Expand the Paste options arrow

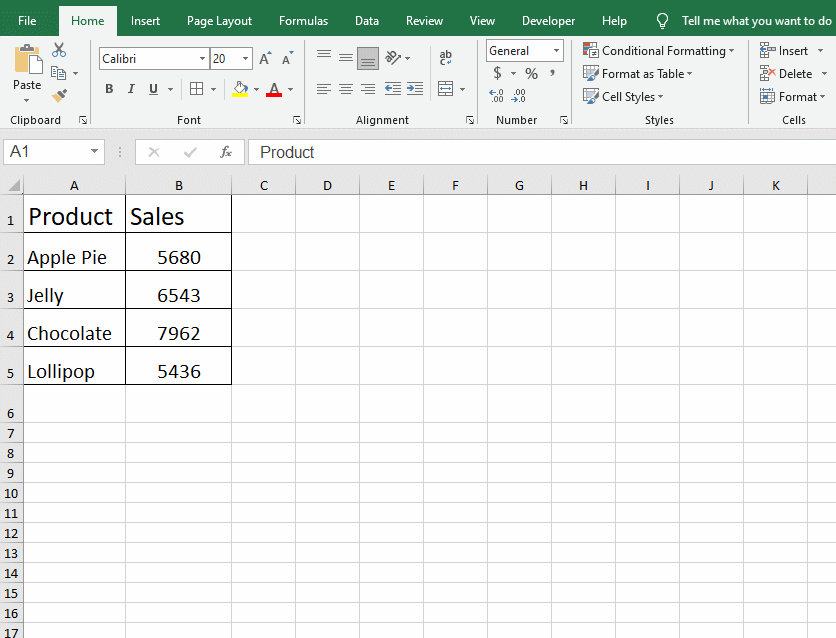[27, 100]
